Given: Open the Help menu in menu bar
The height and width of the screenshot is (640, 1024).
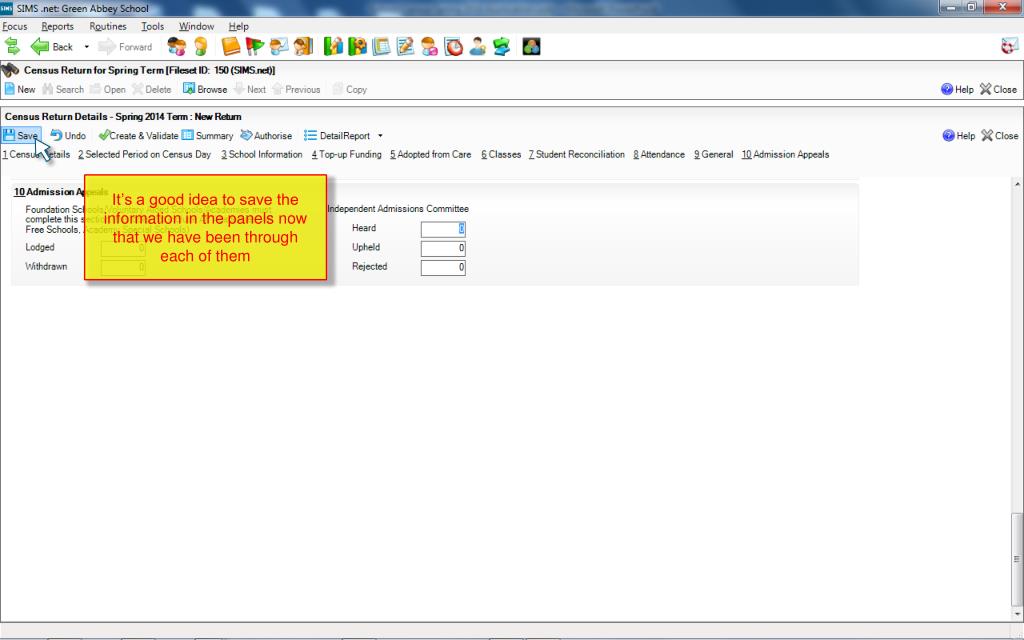Looking at the screenshot, I should 238,27.
